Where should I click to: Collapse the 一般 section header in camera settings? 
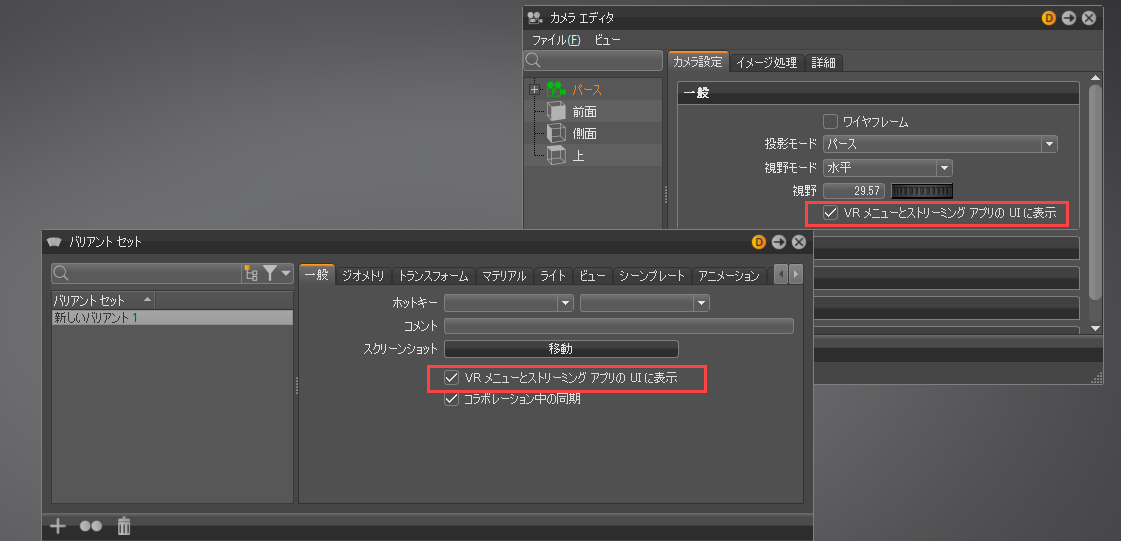(x=878, y=93)
